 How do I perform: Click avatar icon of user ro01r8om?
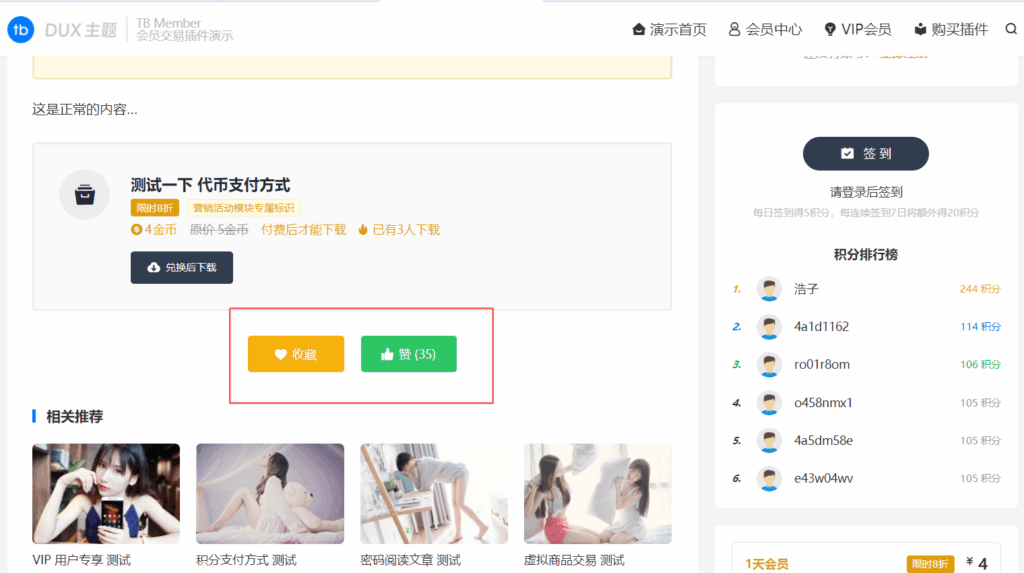768,365
